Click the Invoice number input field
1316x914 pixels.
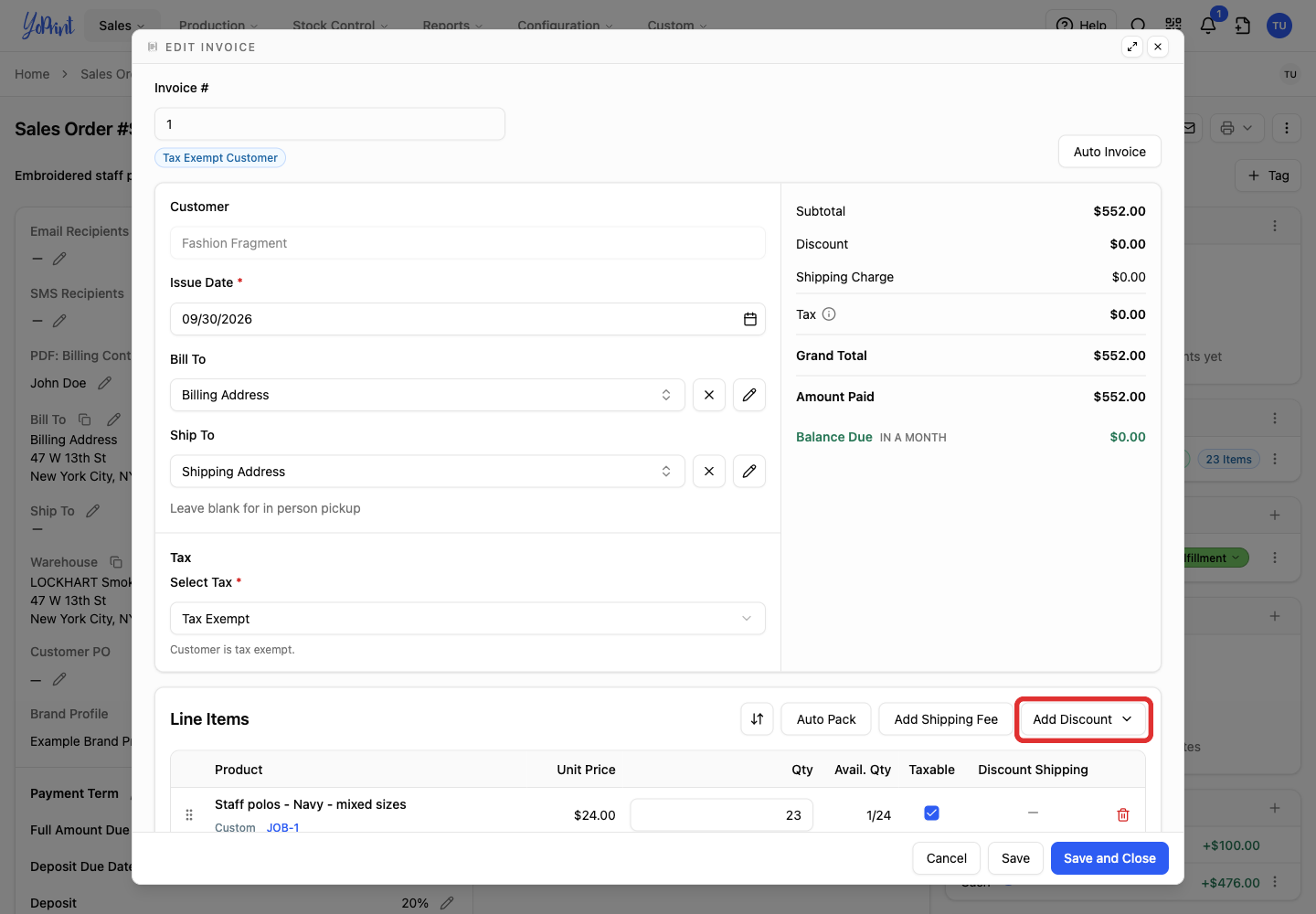(x=330, y=124)
